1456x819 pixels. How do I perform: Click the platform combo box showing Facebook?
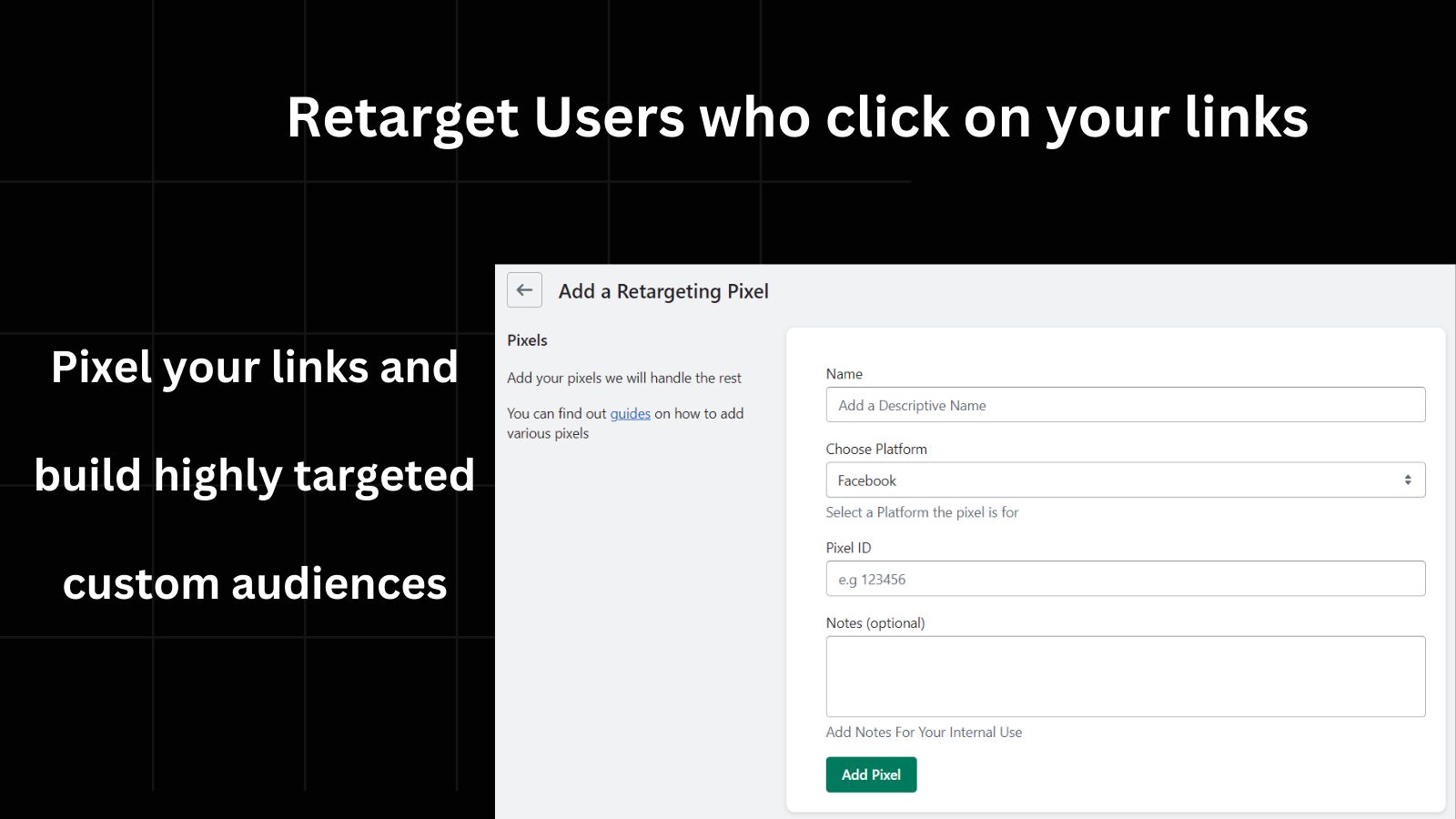point(1126,480)
